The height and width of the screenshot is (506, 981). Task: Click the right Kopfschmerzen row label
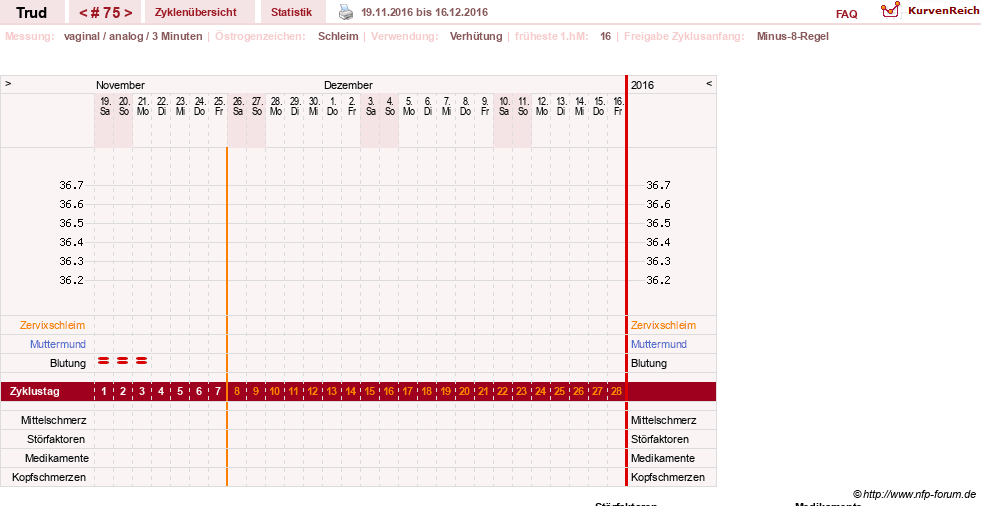(668, 477)
